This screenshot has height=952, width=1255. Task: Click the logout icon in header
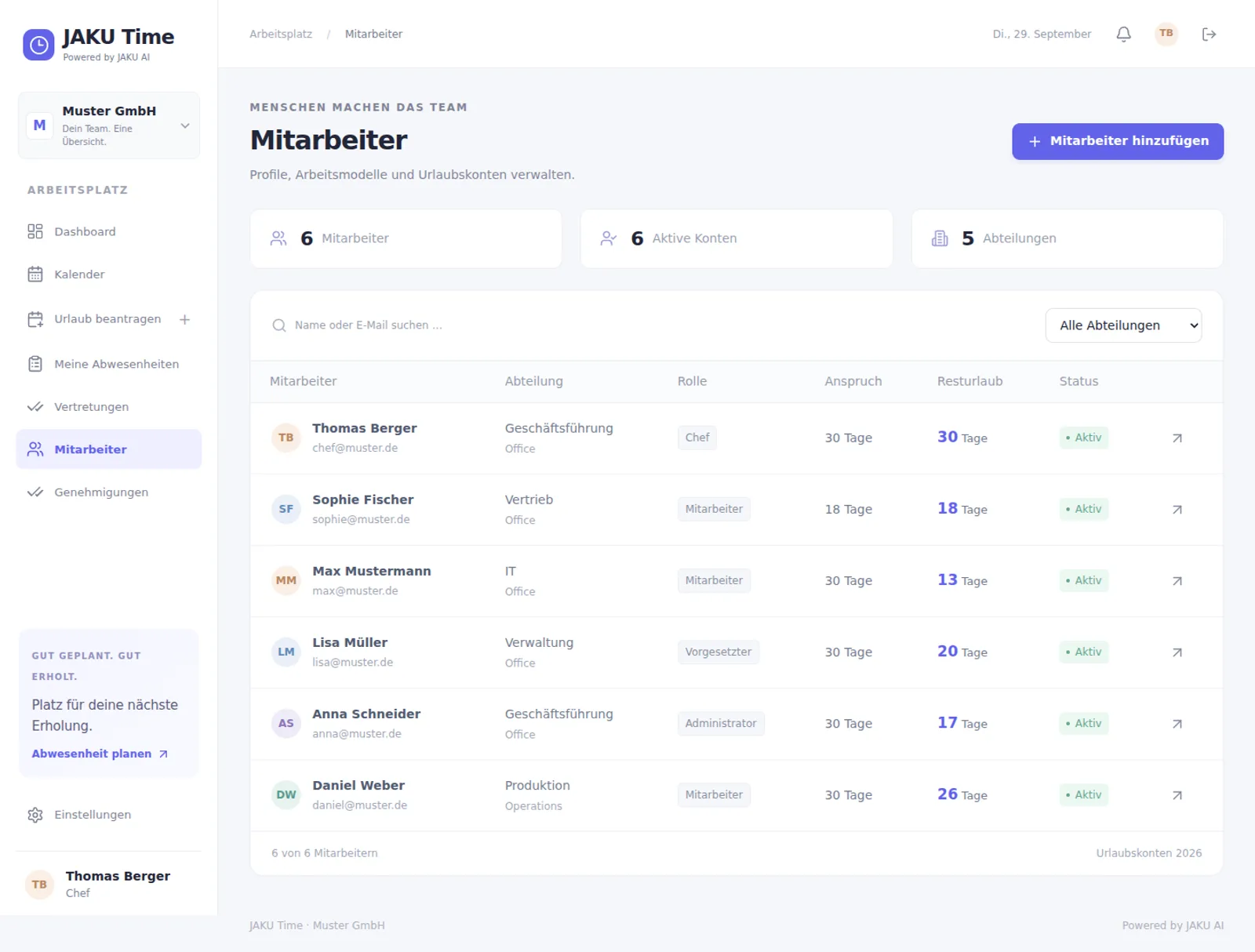pos(1209,34)
